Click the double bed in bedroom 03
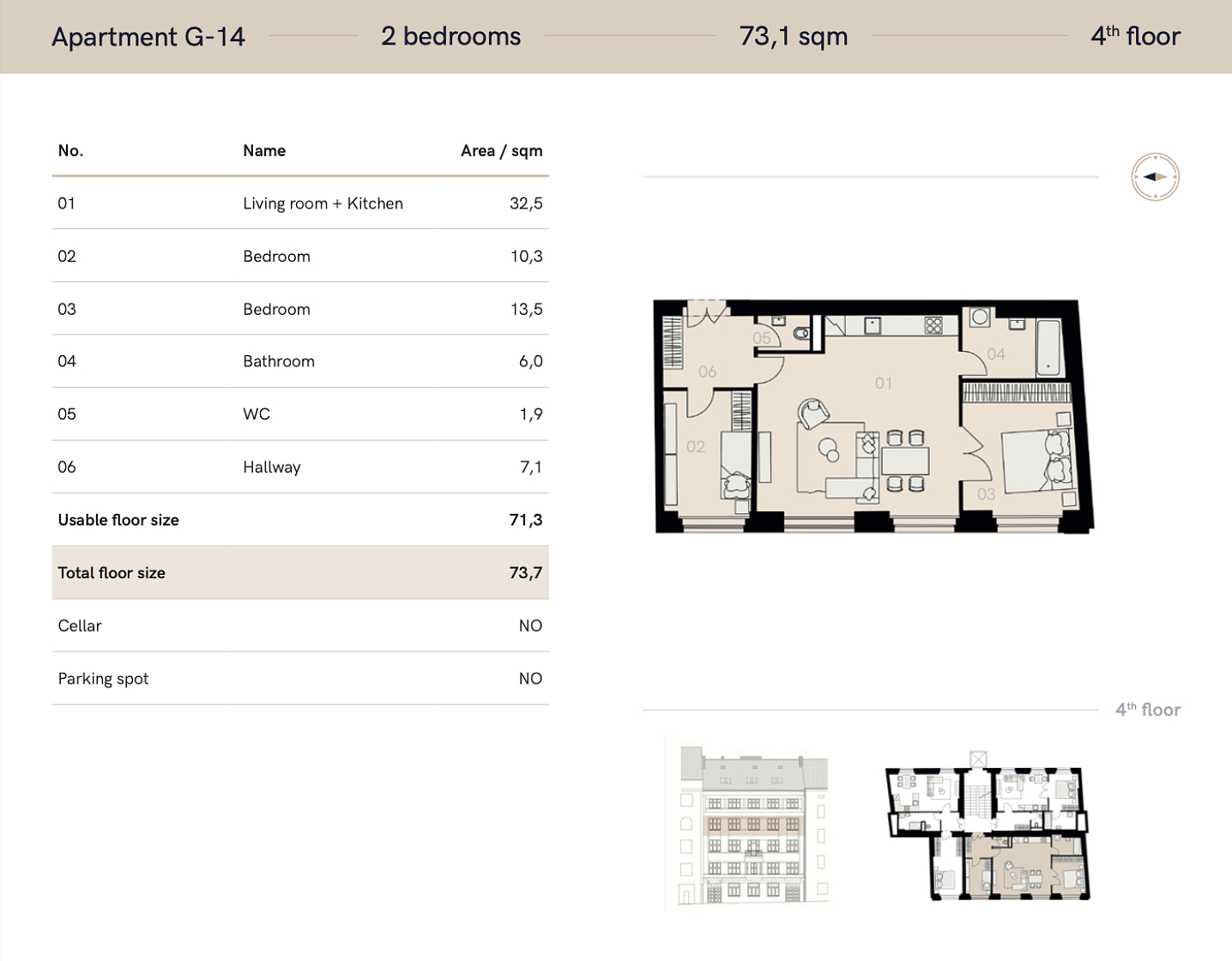Viewport: 1232px width, 961px height. (1038, 462)
